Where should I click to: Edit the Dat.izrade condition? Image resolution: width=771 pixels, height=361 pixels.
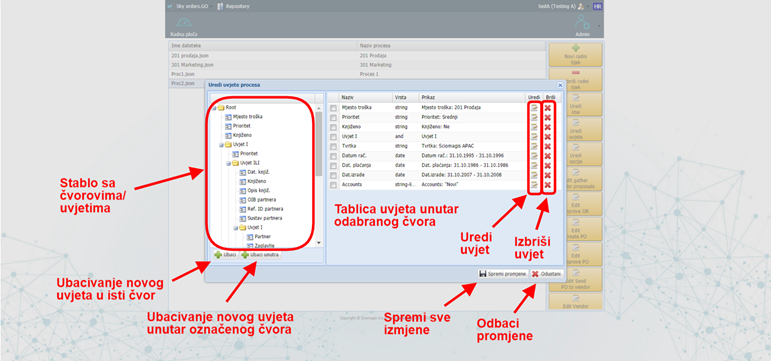[534, 175]
